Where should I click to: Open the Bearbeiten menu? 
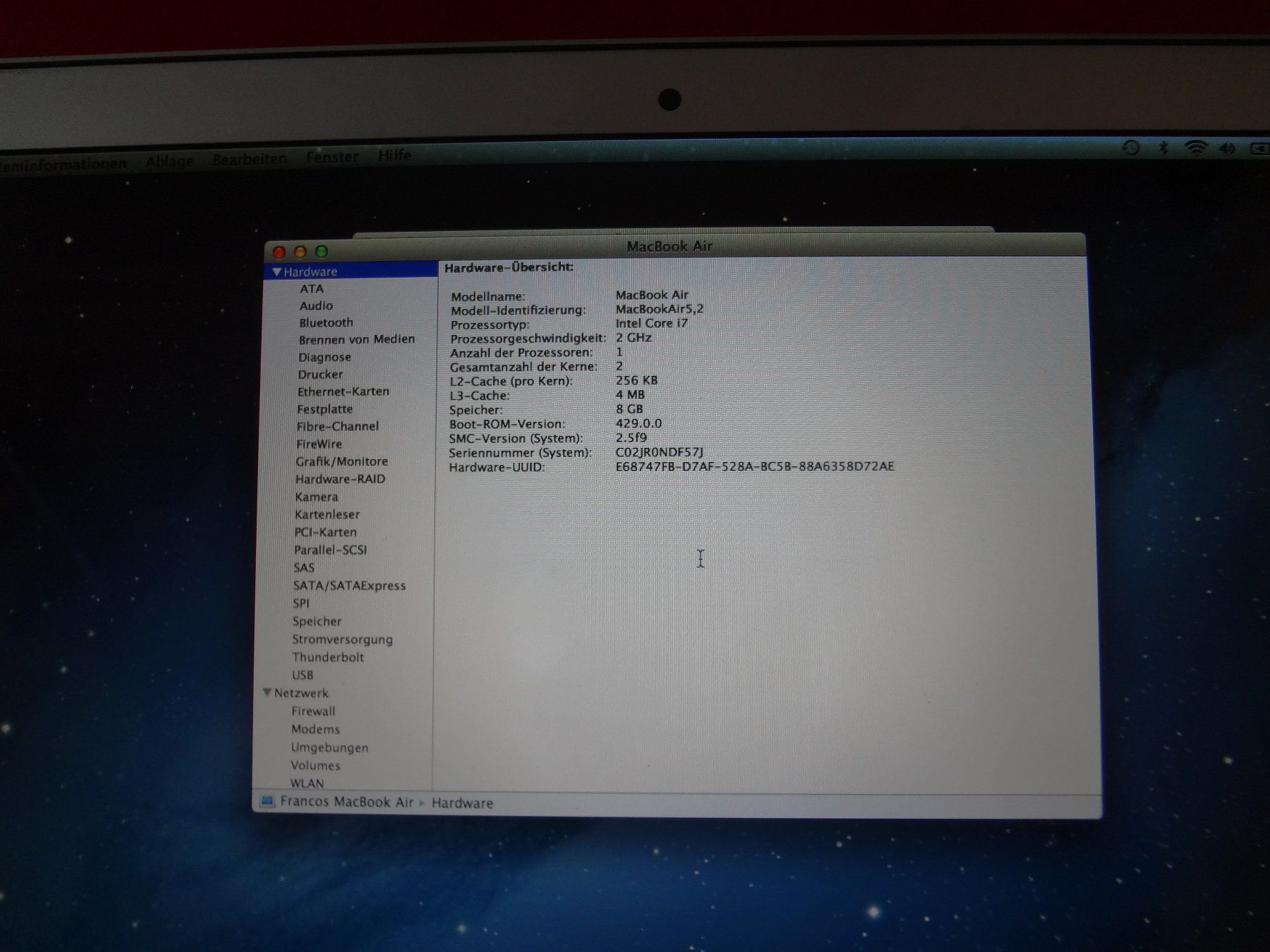(x=249, y=159)
